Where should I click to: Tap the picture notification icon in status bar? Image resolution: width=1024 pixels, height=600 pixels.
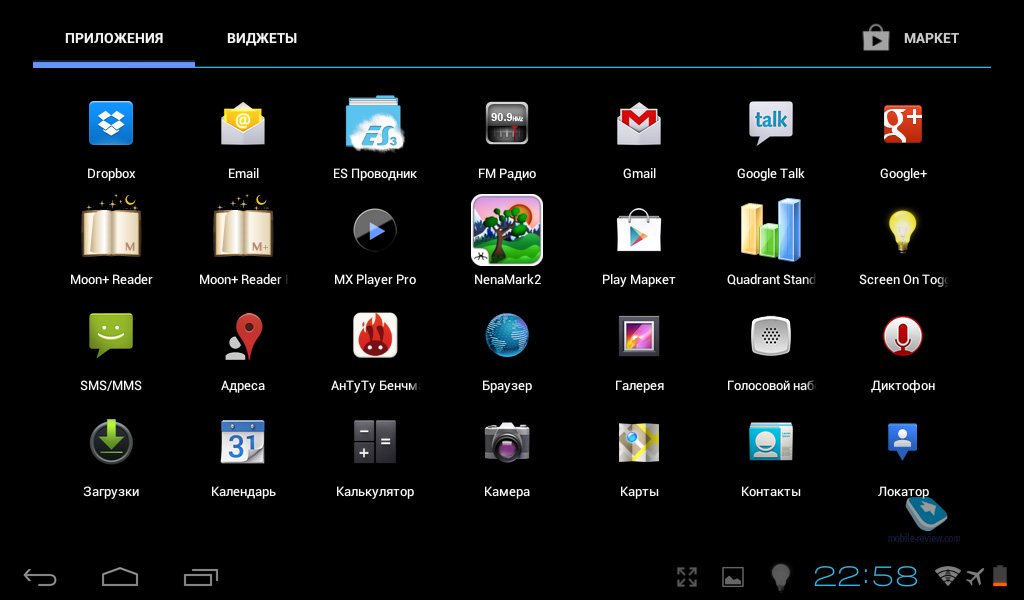[x=733, y=577]
